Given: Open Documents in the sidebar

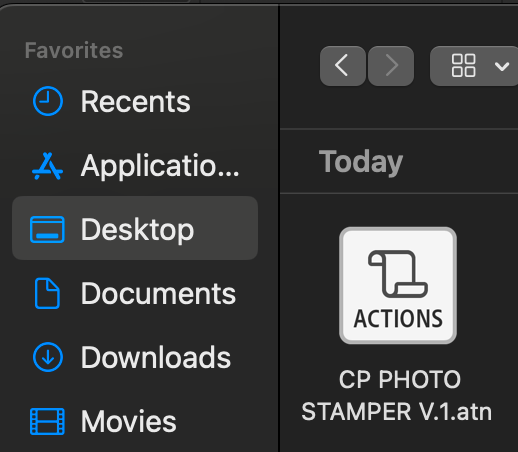Looking at the screenshot, I should pos(135,293).
